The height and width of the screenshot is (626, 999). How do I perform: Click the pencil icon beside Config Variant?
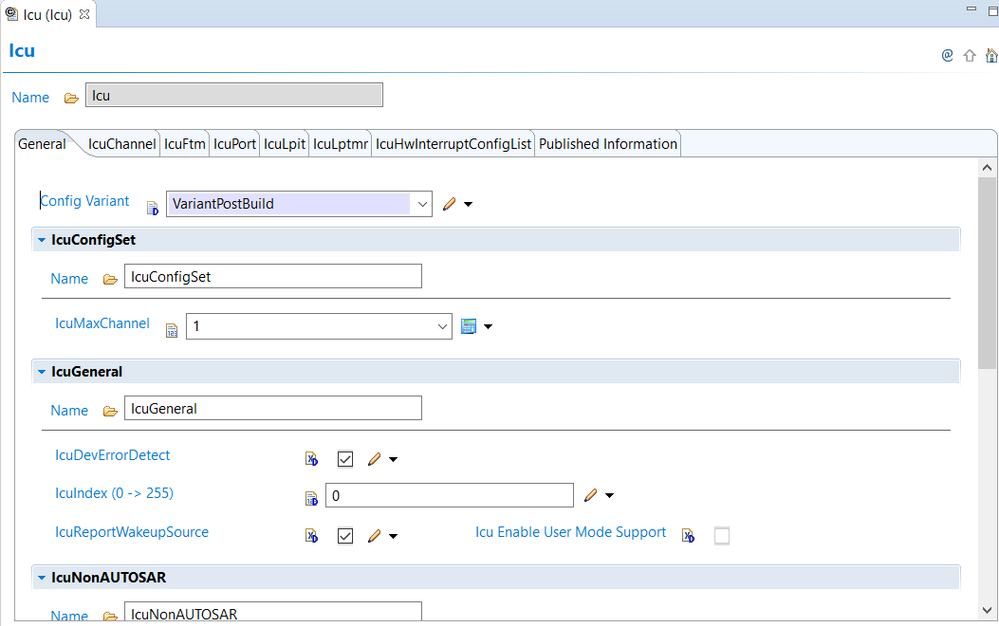tap(449, 204)
